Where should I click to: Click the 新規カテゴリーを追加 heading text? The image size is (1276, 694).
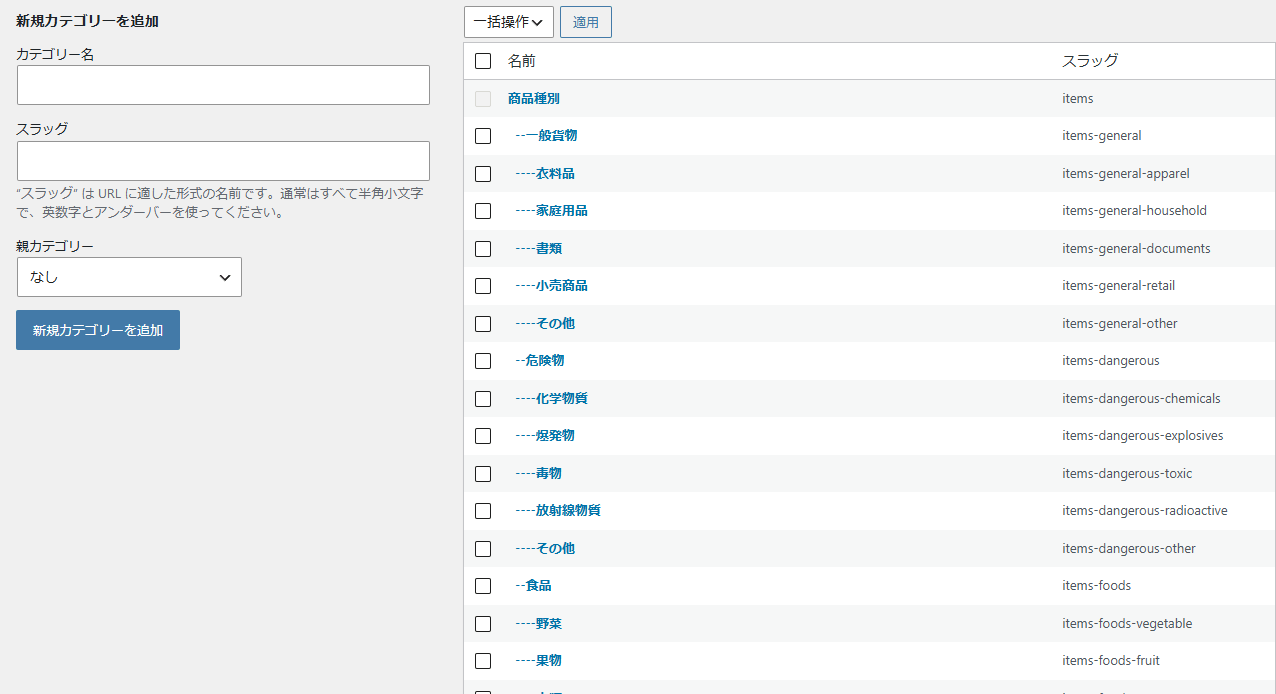coord(88,20)
